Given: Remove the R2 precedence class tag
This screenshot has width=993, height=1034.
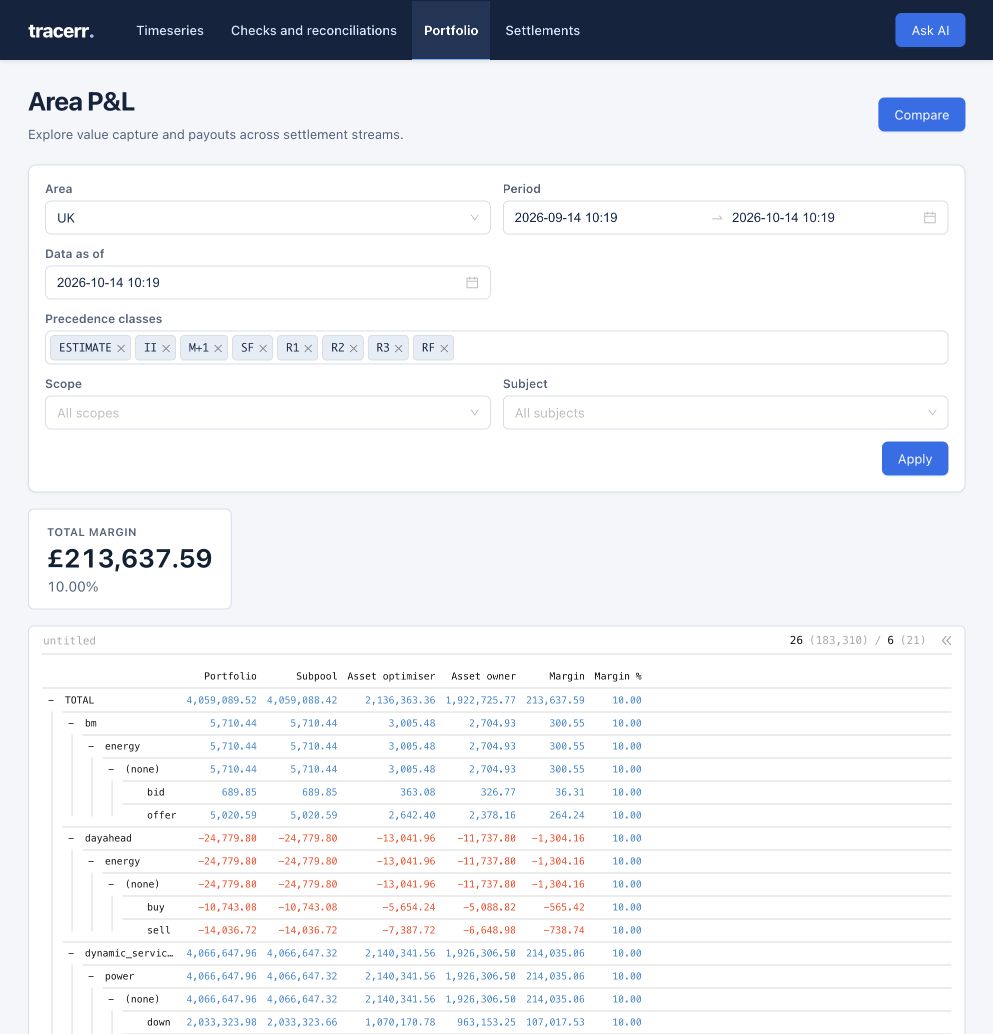Looking at the screenshot, I should (x=353, y=348).
